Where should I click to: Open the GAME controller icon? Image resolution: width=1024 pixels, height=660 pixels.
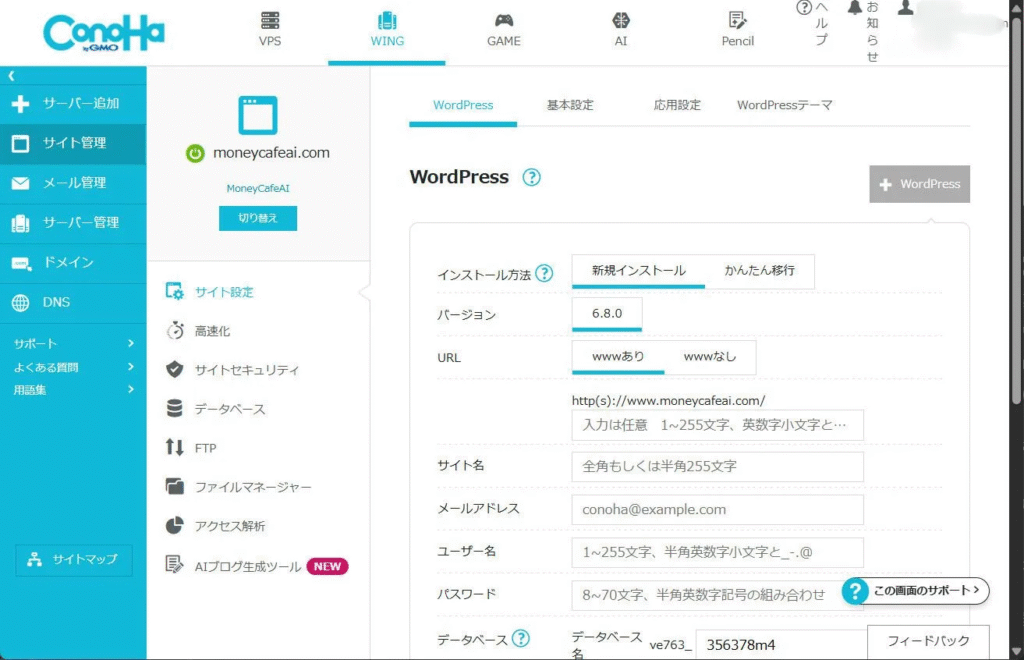tap(504, 21)
